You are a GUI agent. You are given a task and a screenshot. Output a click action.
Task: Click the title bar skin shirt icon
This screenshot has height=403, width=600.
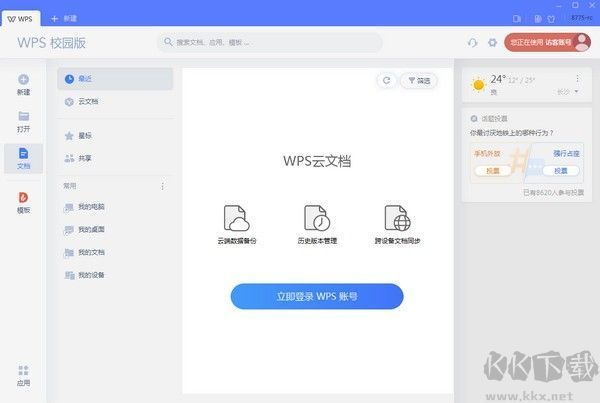(x=551, y=19)
